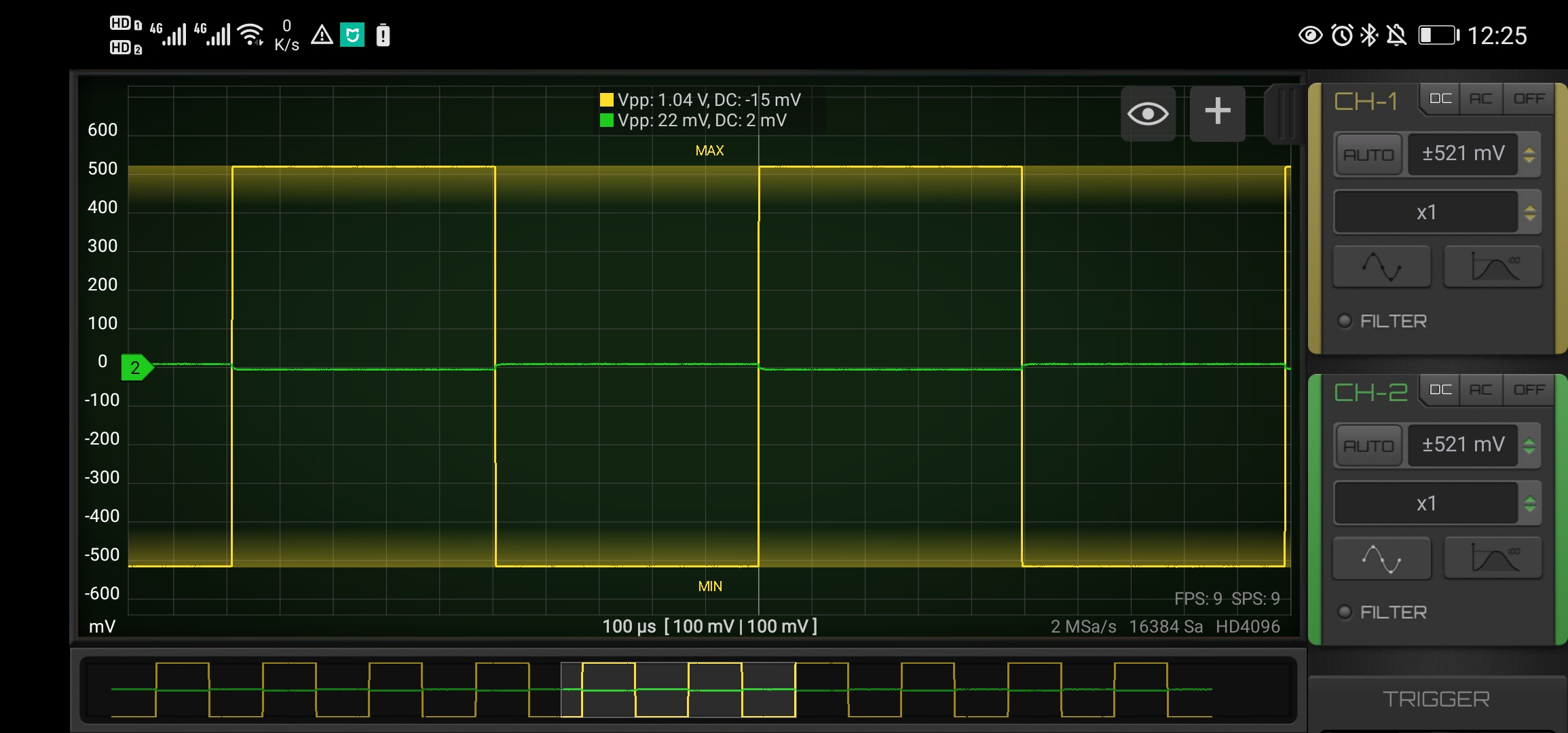Tap the plus button on the graph
Viewport: 1568px width, 733px height.
1217,113
